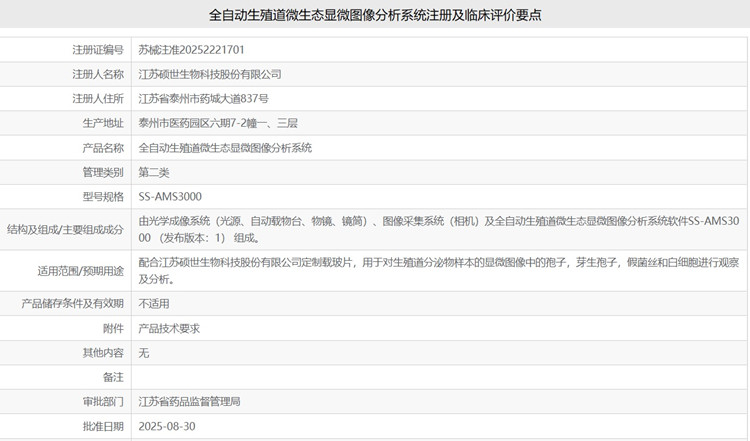Click approval department 江苏省药品监督管理局
The image size is (750, 441).
(x=189, y=401)
